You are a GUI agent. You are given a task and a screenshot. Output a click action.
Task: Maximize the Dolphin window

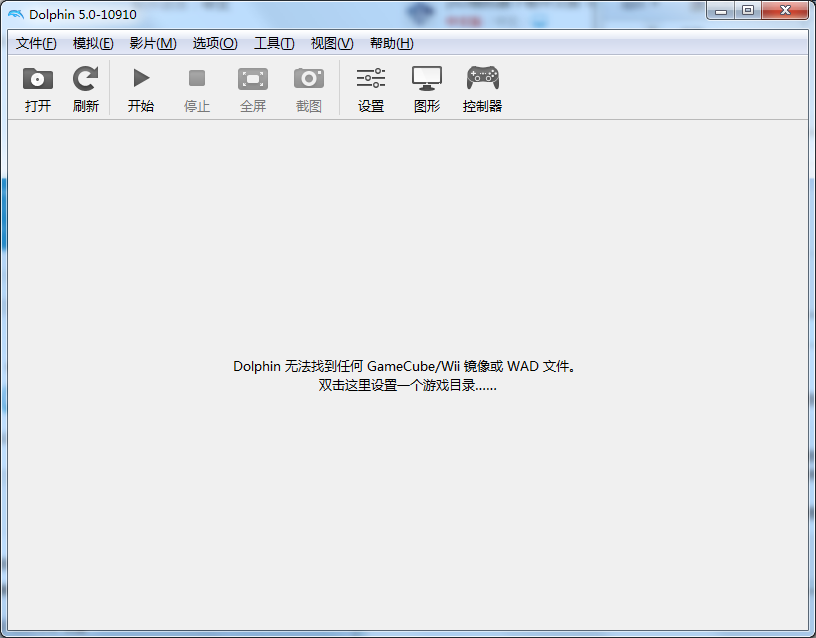point(747,10)
